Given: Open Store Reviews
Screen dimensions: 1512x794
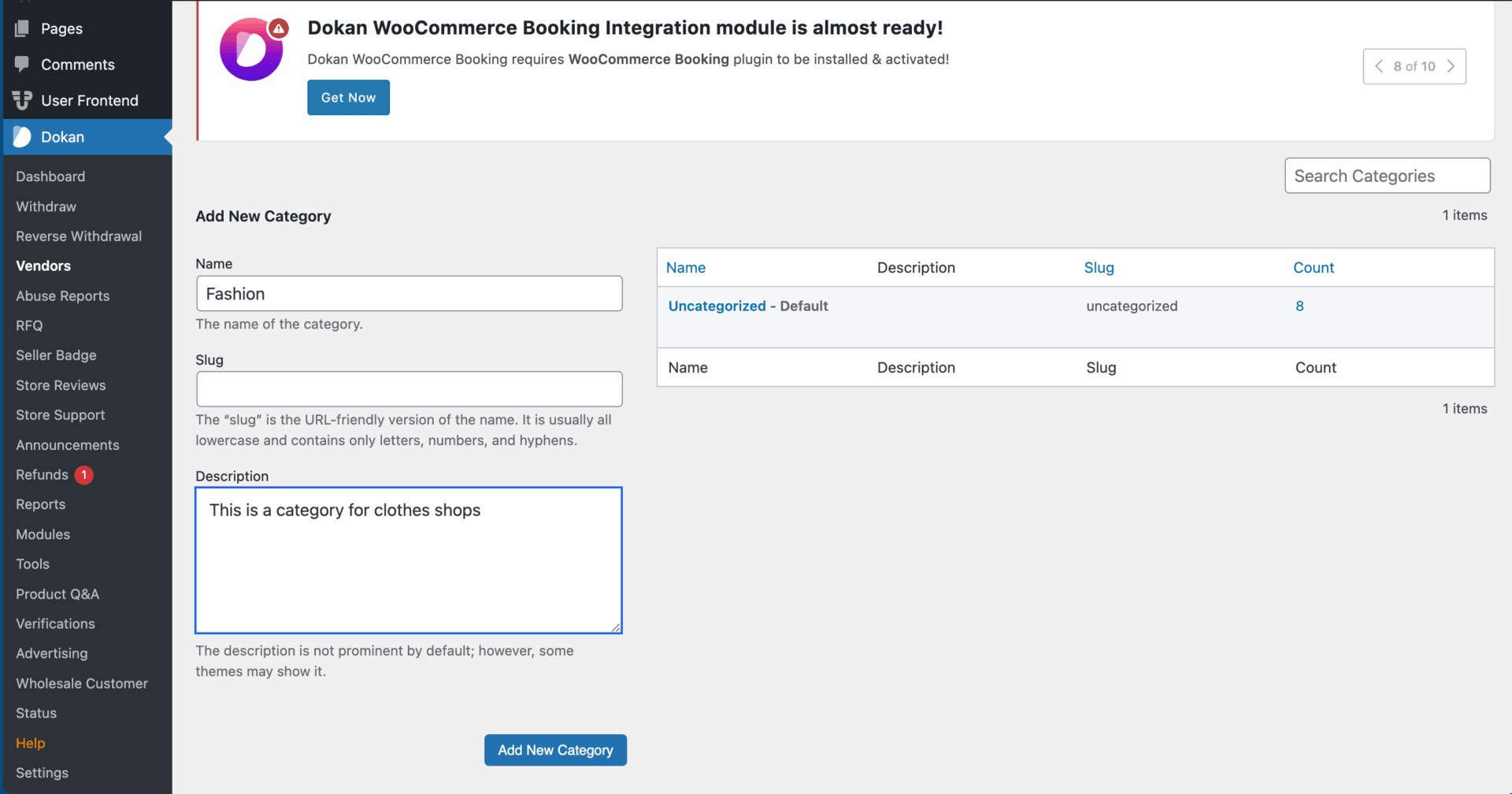Looking at the screenshot, I should coord(61,385).
